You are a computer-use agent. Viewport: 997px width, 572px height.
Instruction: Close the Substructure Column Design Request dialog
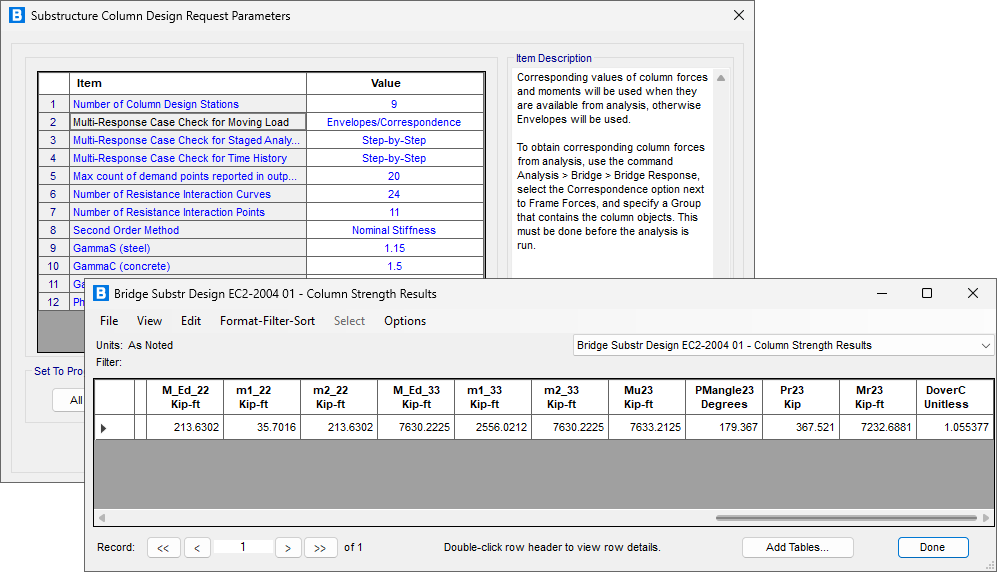739,16
